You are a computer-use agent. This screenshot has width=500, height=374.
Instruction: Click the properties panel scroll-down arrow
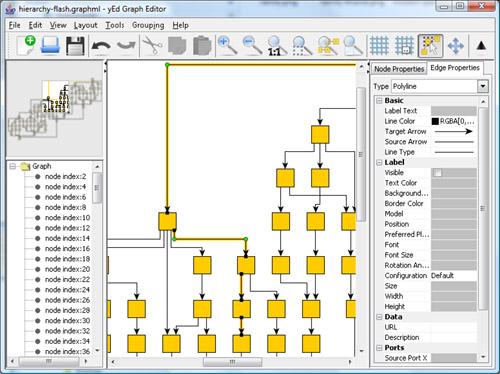point(483,357)
